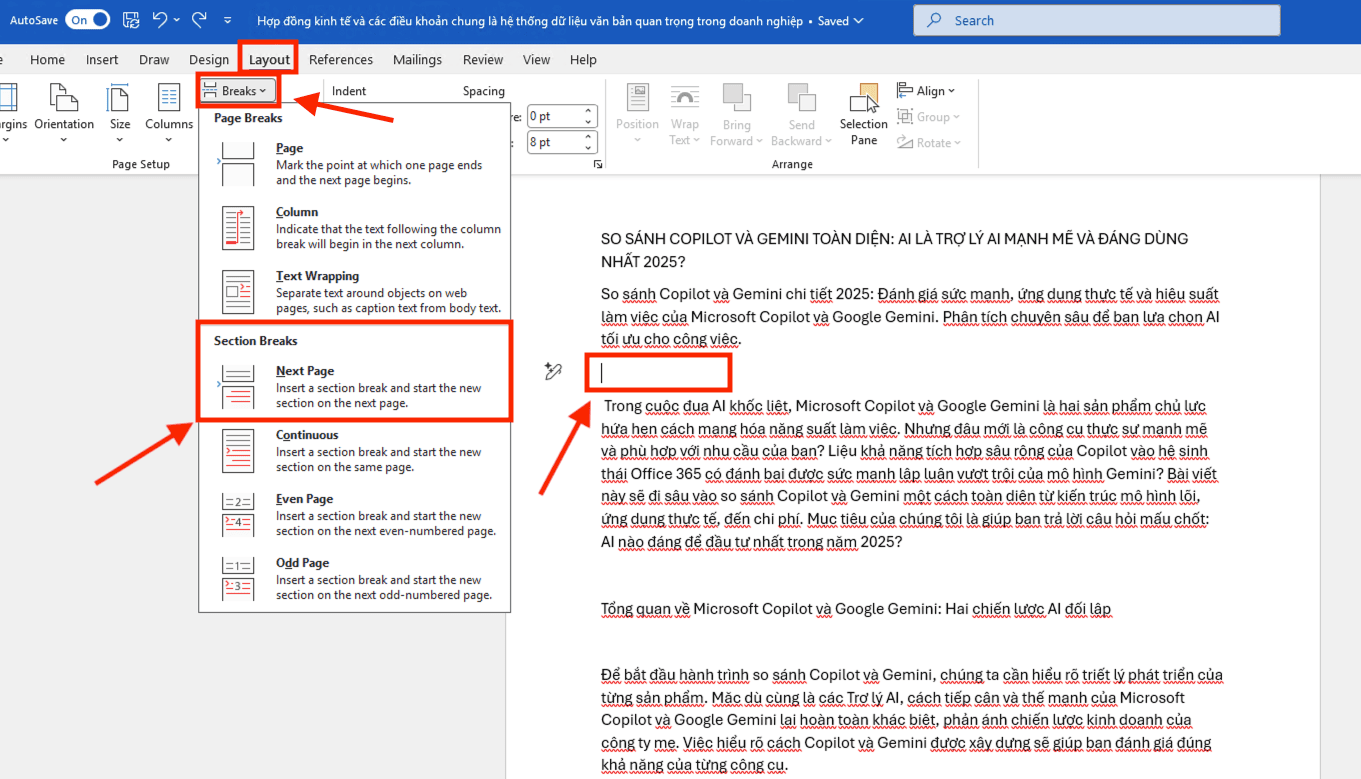Open the Saved status dropdown beside document title
The image size is (1361, 779).
(x=860, y=21)
